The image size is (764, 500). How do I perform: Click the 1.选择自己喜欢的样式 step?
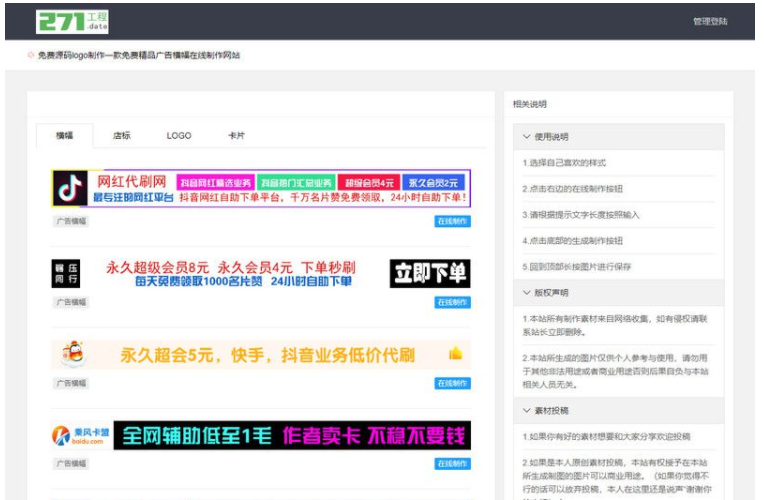coord(564,163)
